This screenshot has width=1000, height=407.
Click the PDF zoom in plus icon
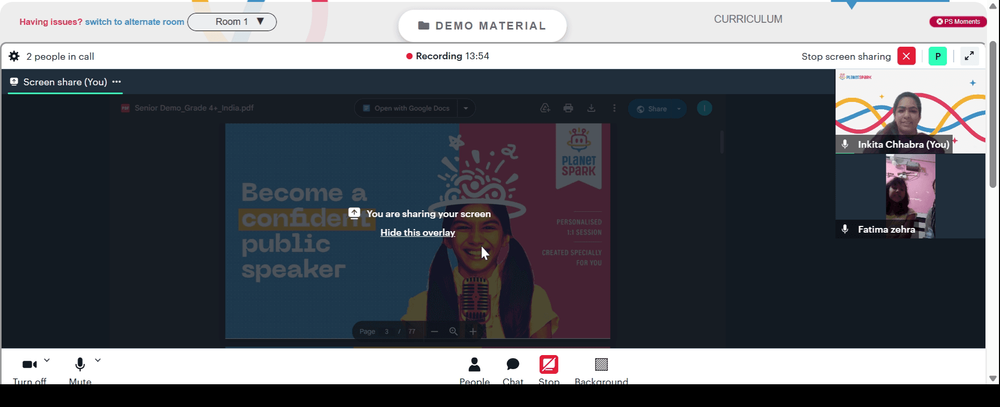(473, 331)
